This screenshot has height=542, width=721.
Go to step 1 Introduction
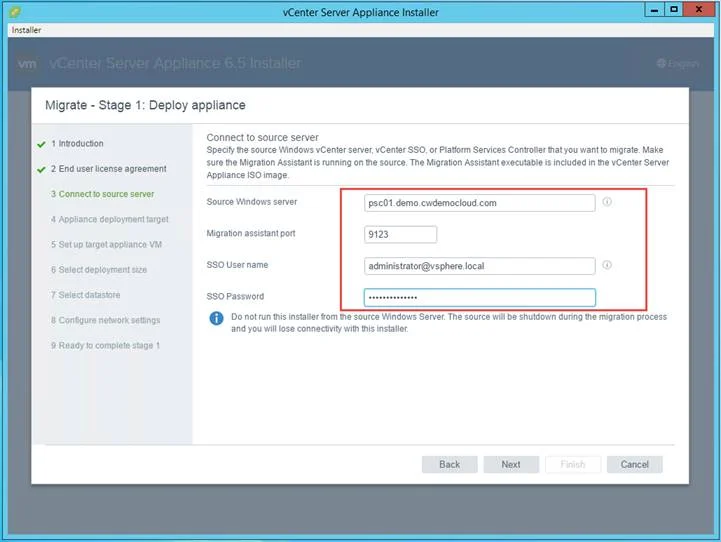tap(77, 143)
